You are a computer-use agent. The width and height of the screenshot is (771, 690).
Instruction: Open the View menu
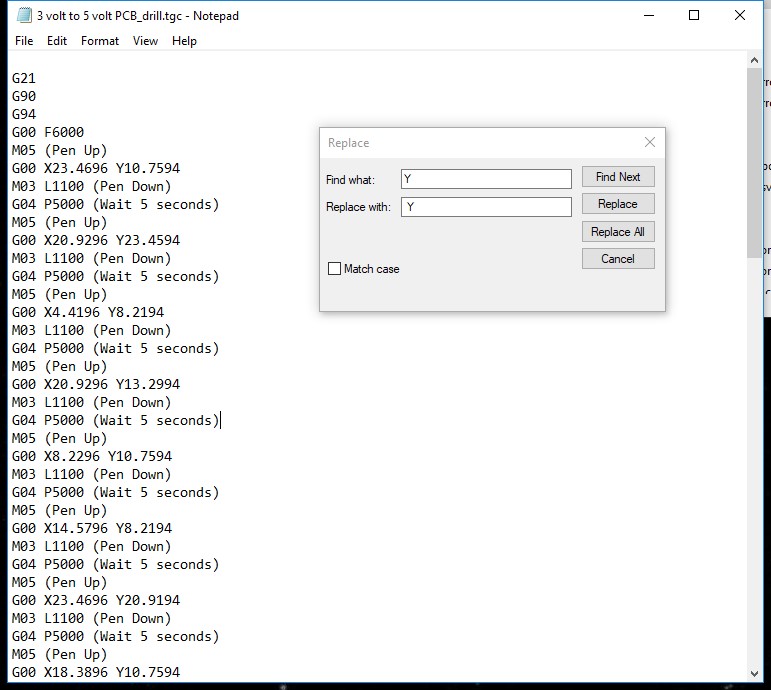[x=145, y=41]
